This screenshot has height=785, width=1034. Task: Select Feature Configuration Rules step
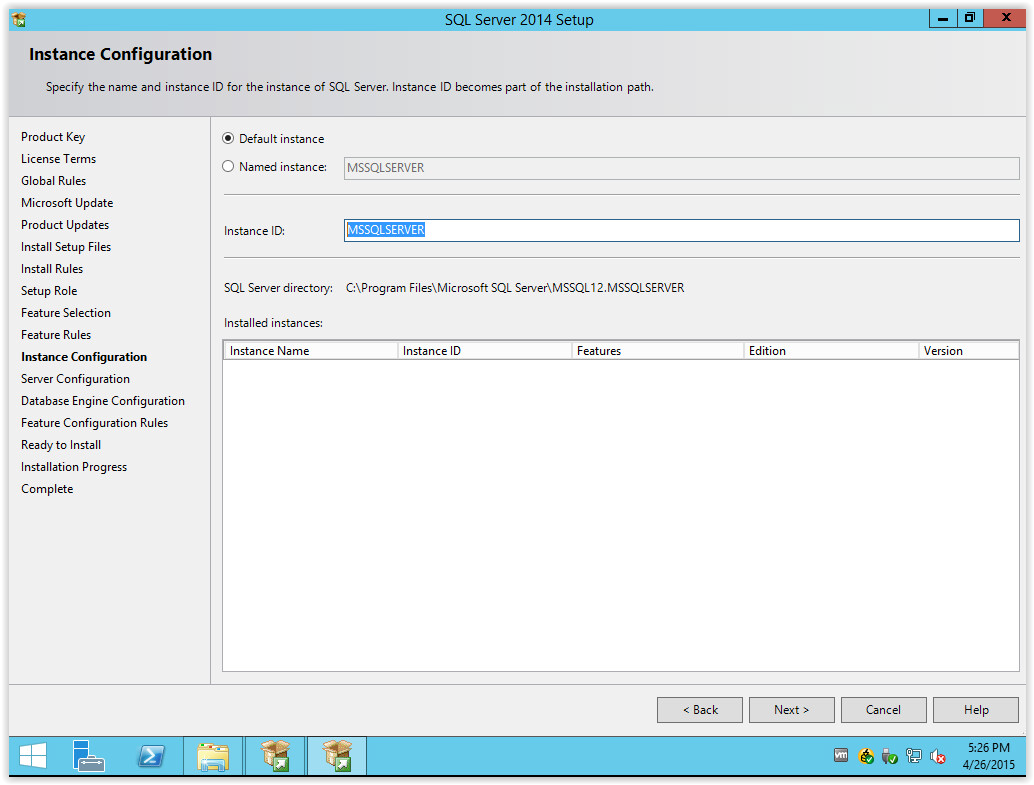tap(94, 423)
